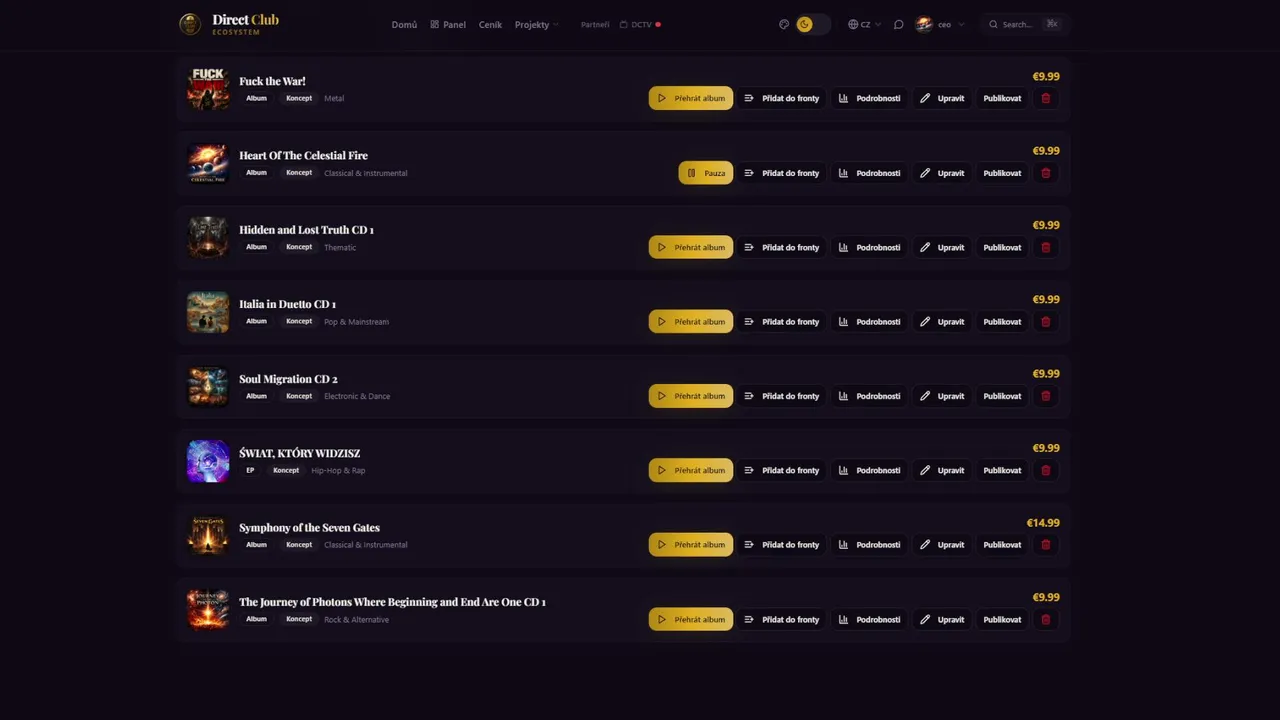Screen dimensions: 1280x720
Task: Publish the Journey of Photons album
Action: tap(1002, 619)
